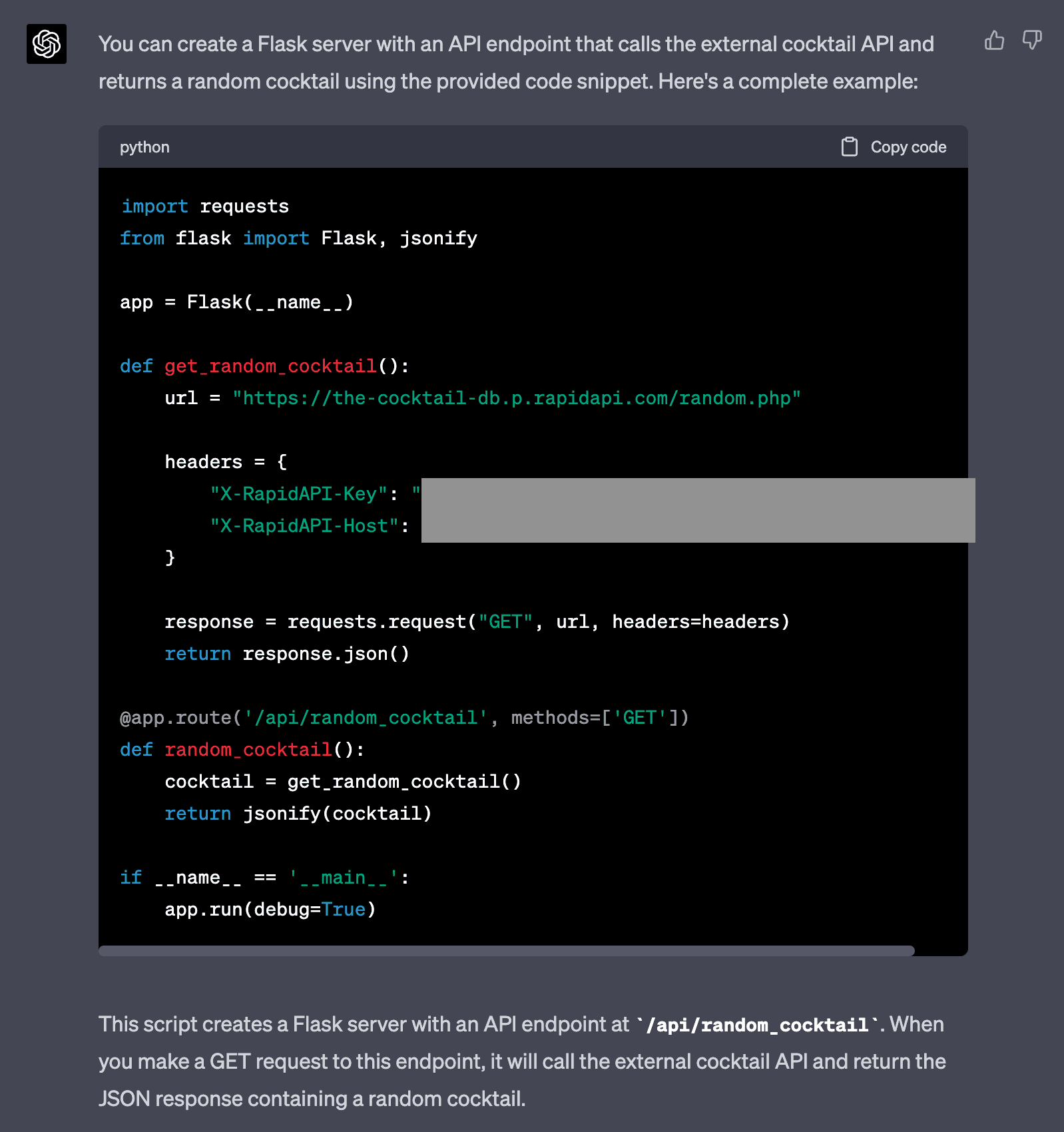Click the inline /api/random_cocktail code text

757,1025
